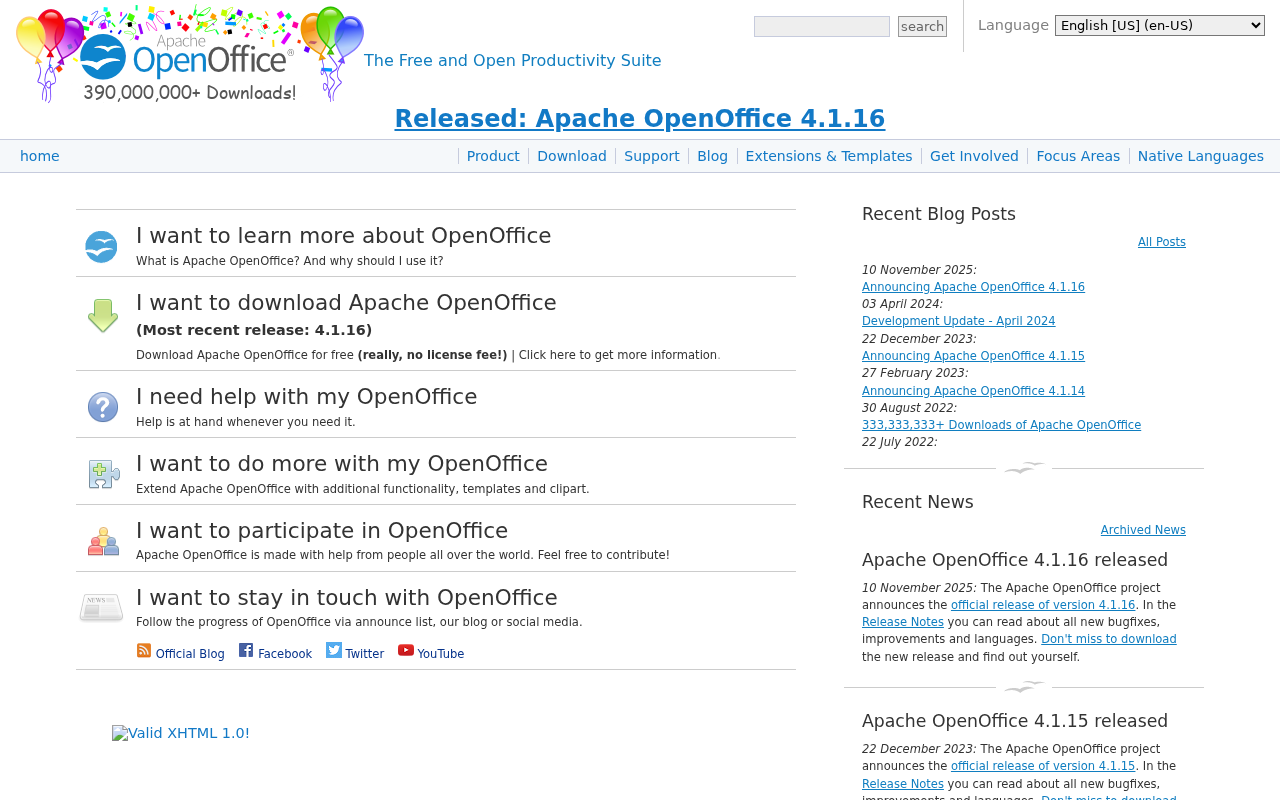Open the YouTube text link
Image resolution: width=1280 pixels, height=800 pixels.
441,654
